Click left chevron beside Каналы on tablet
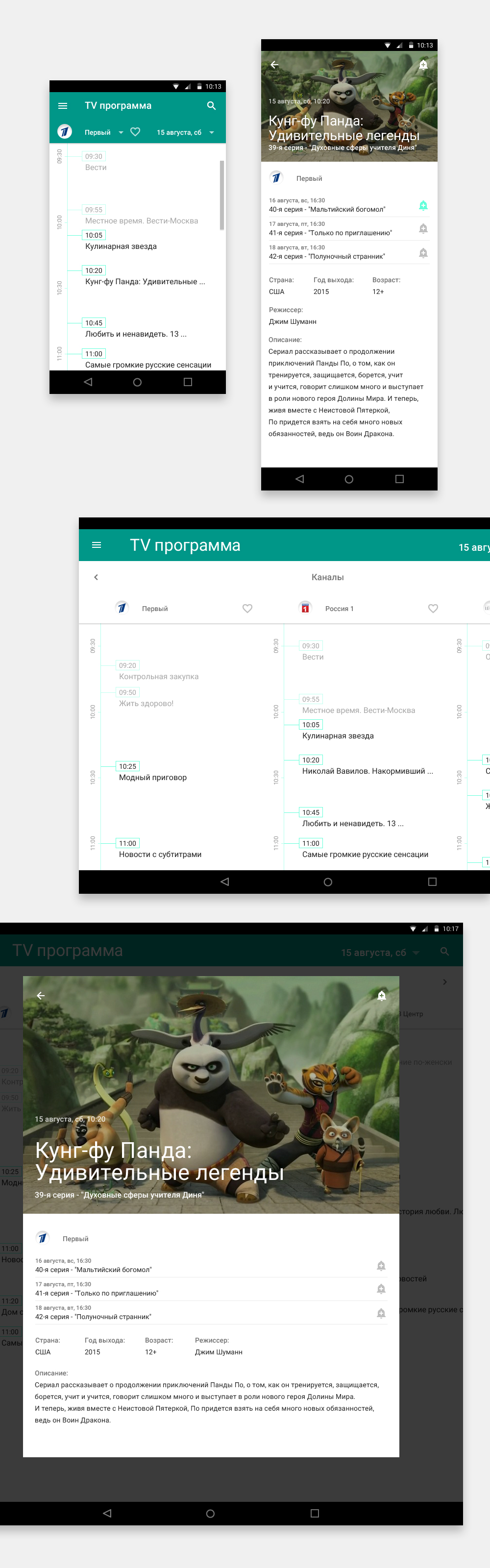The height and width of the screenshot is (1568, 490). pos(96,577)
